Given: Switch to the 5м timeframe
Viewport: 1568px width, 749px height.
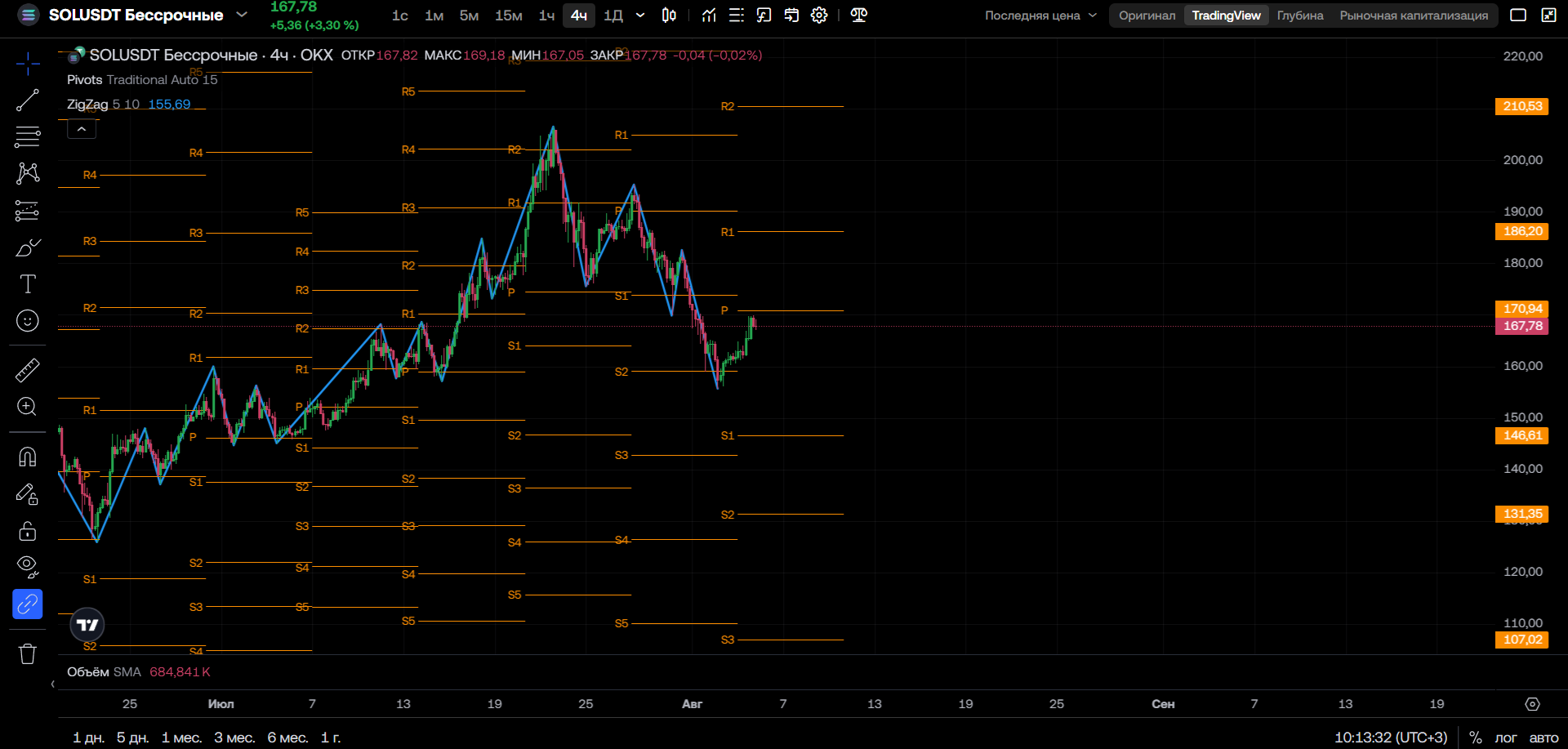Looking at the screenshot, I should click(469, 16).
